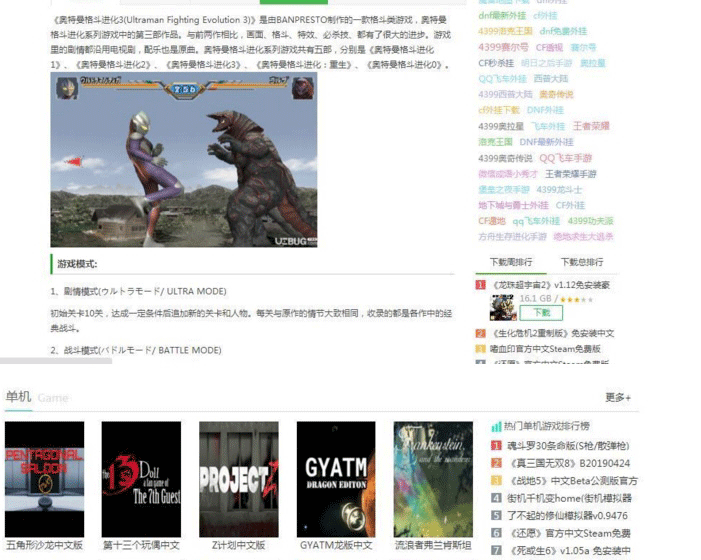This screenshot has height=560, width=701.
Task: Click the 4399赛尔号 tag
Action: [x=503, y=47]
